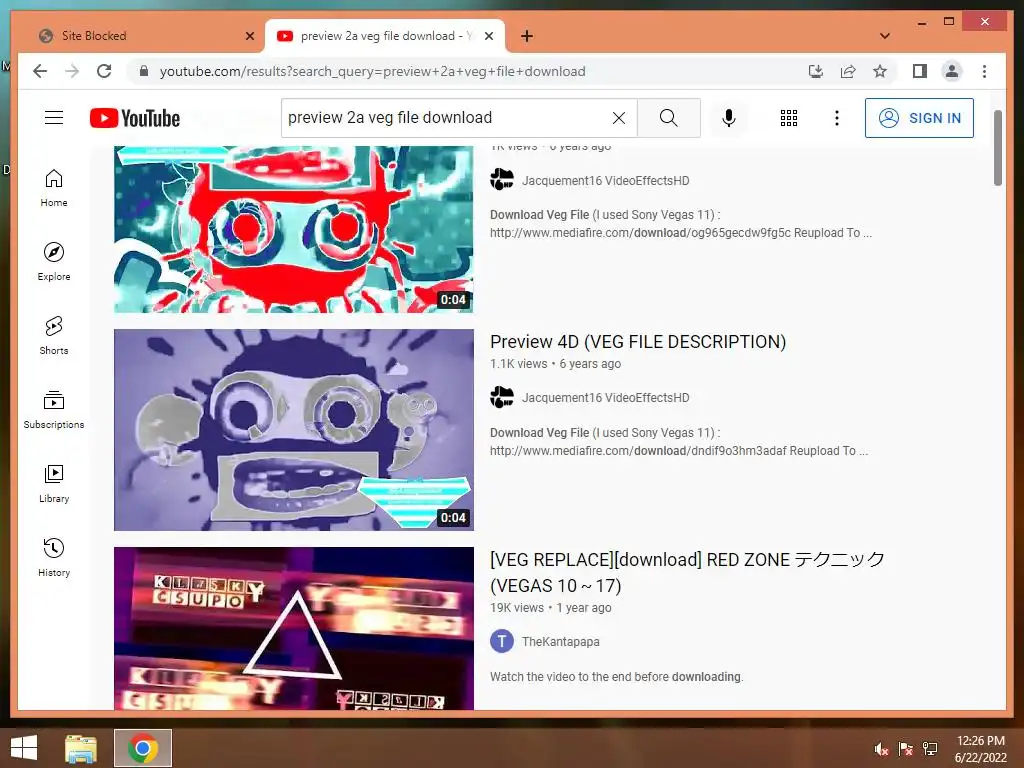
Task: Click the muted volume tray icon
Action: pos(881,749)
